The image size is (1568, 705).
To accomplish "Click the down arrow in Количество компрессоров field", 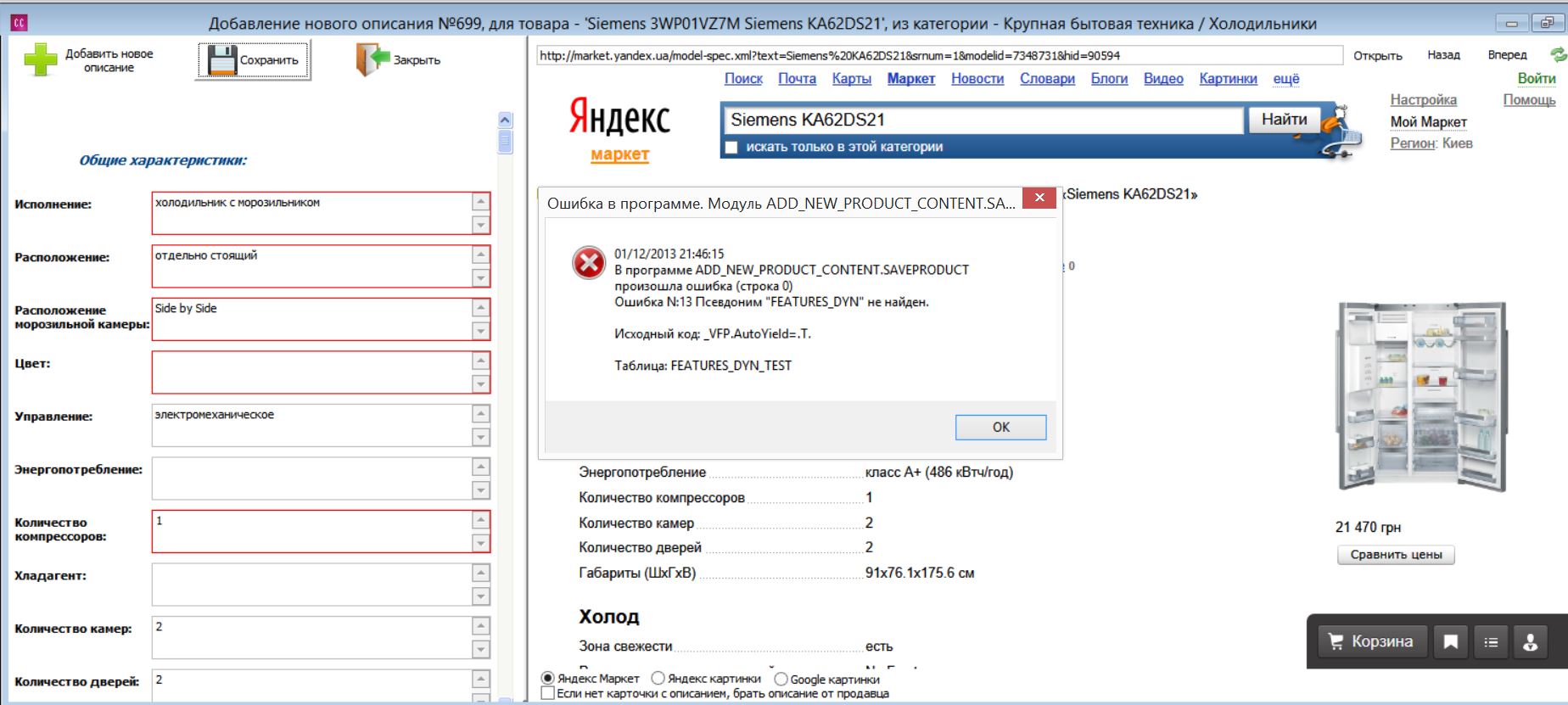I will click(x=481, y=543).
